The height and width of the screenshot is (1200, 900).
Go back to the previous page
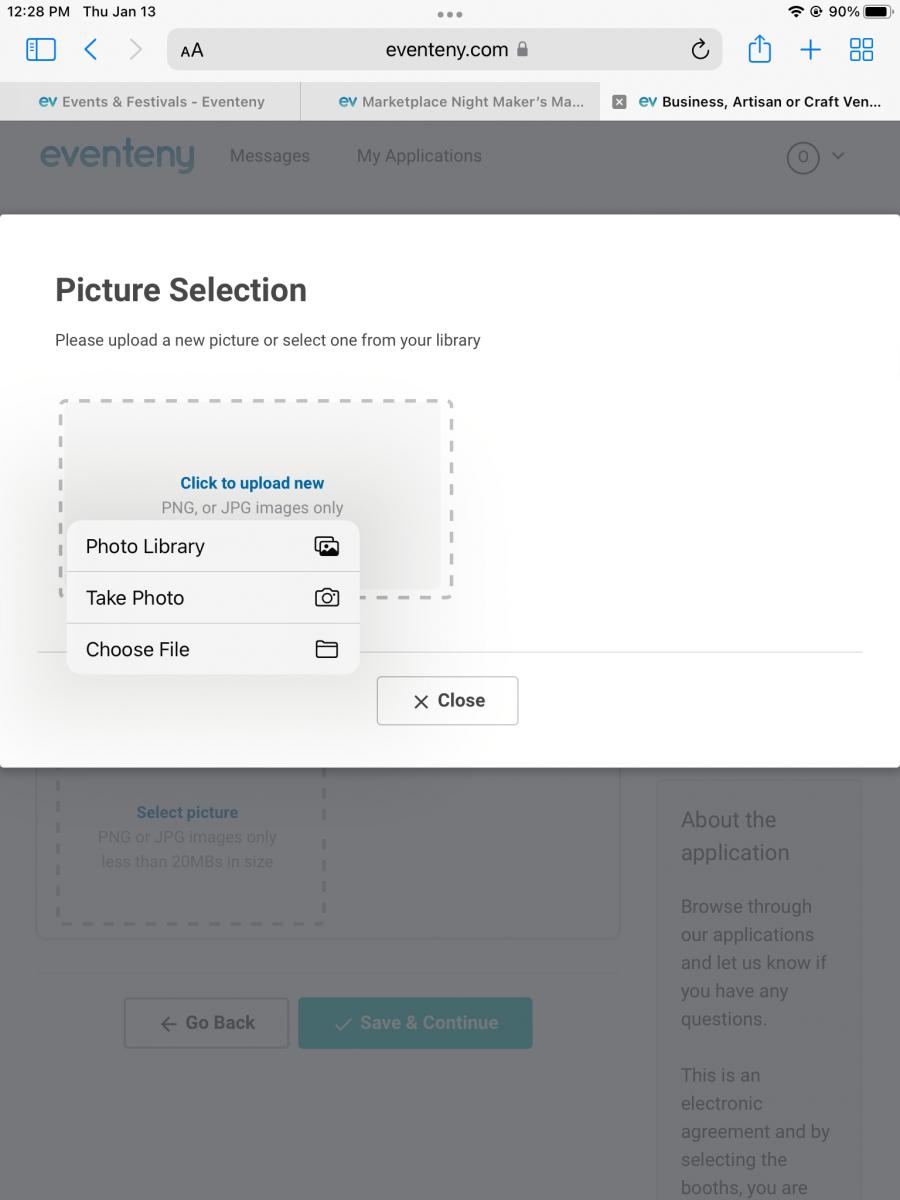pyautogui.click(x=90, y=49)
